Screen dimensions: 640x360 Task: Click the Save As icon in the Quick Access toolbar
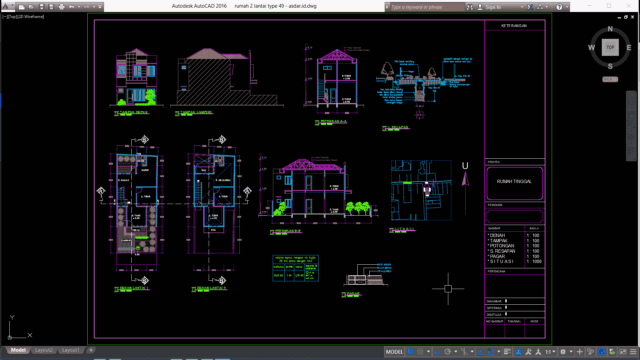51,7
